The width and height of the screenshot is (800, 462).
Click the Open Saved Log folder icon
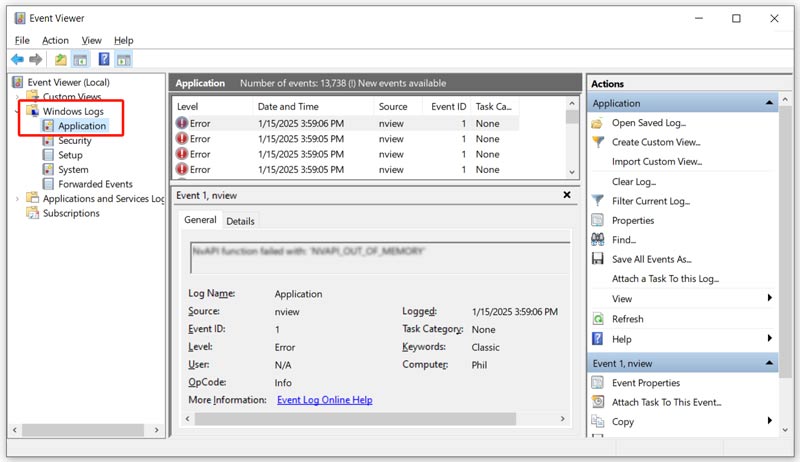tap(598, 123)
